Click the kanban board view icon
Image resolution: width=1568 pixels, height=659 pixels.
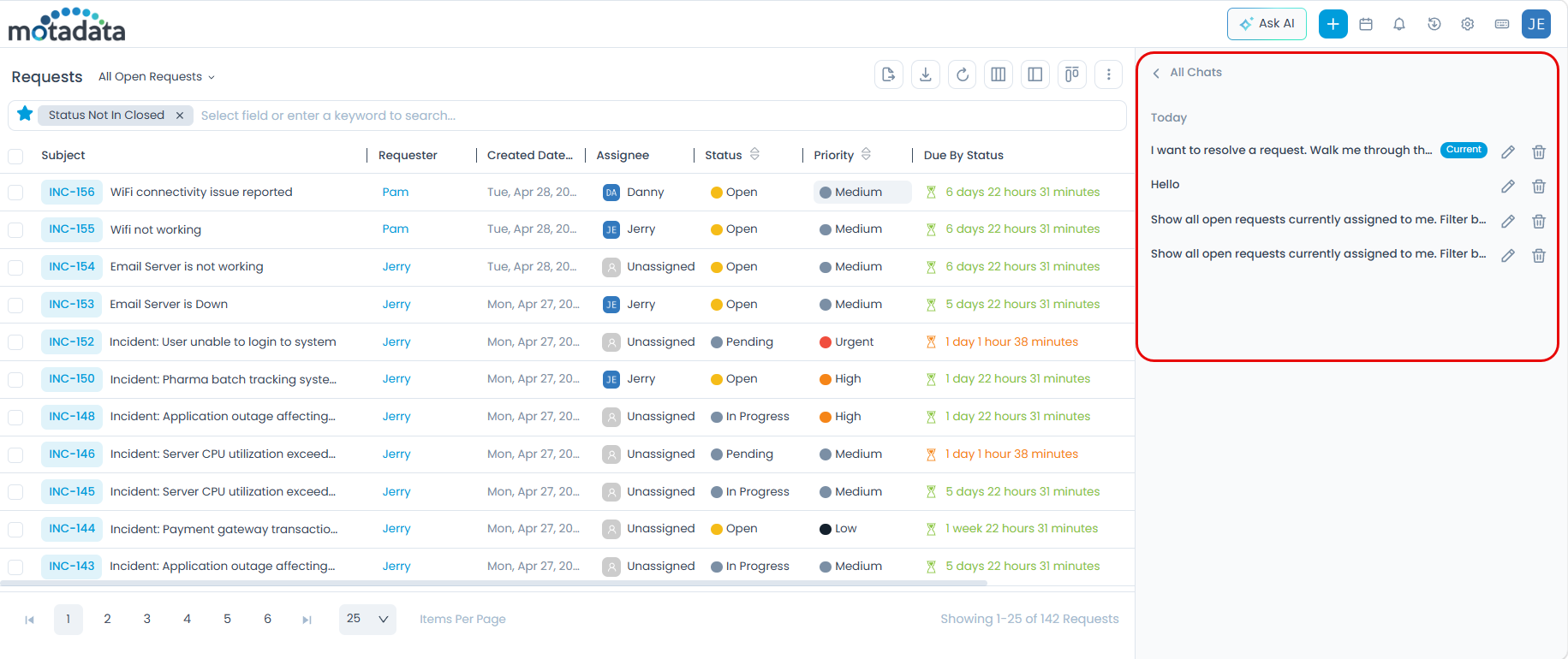(1072, 74)
